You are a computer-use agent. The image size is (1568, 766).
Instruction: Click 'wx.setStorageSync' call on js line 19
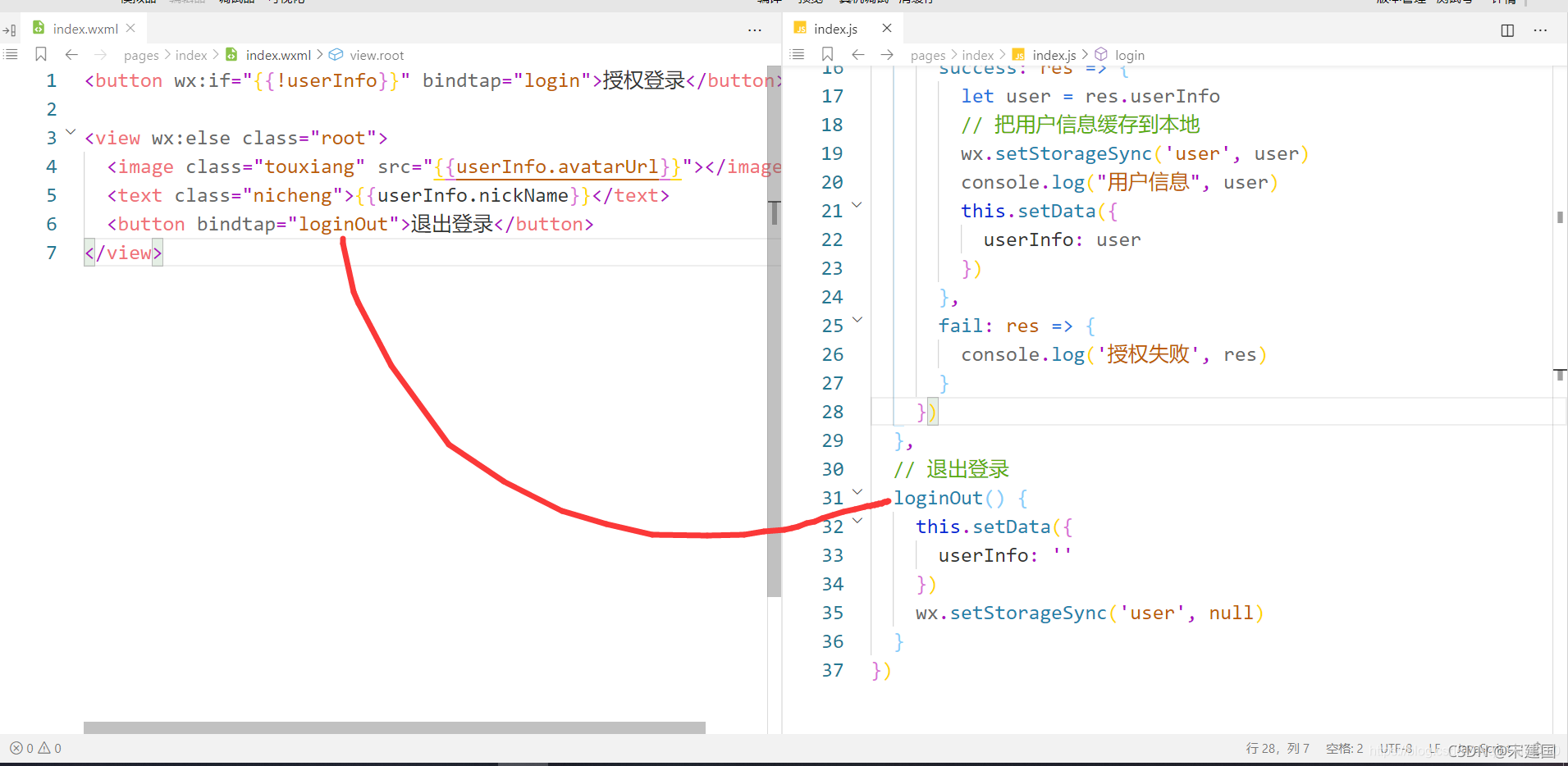[1057, 153]
